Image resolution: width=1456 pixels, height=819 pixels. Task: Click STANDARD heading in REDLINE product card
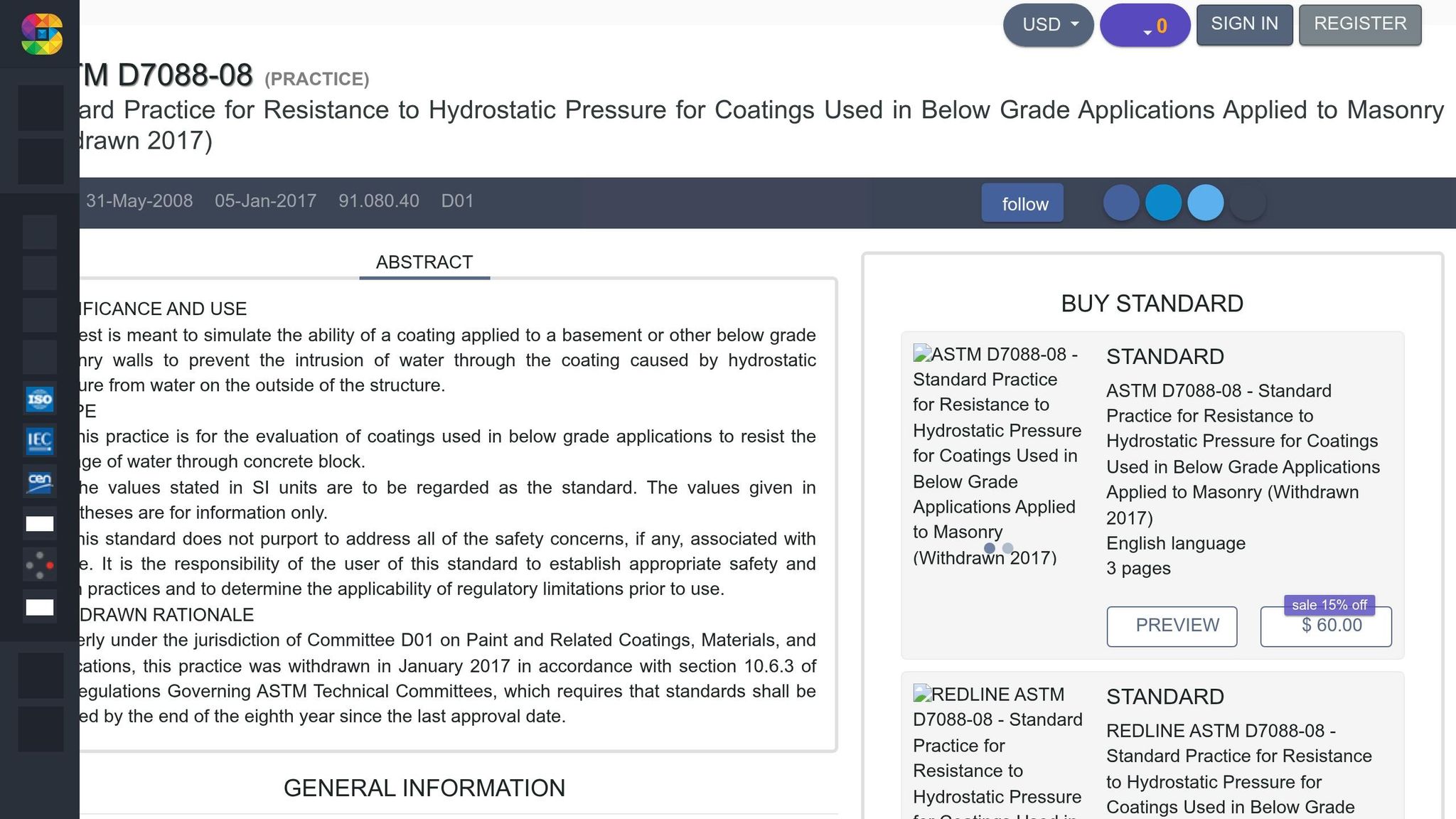1165,697
